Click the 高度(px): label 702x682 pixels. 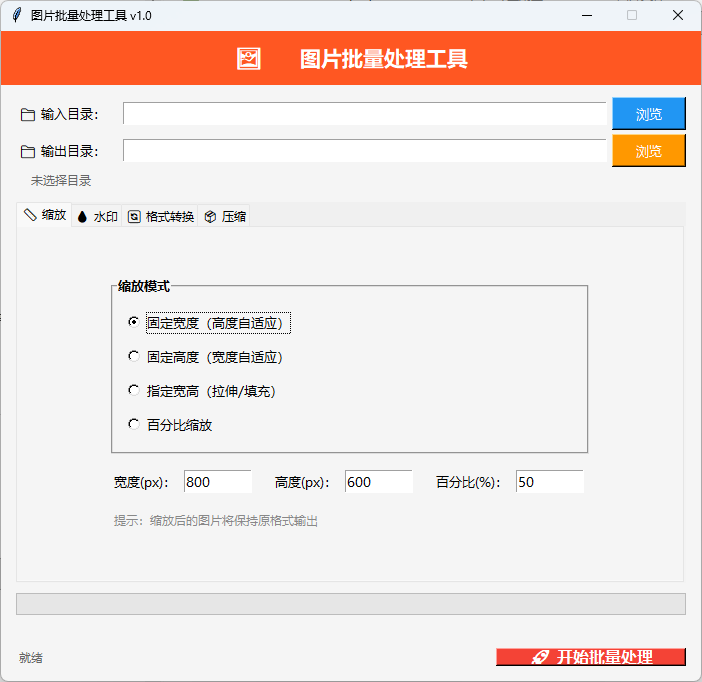(x=302, y=482)
